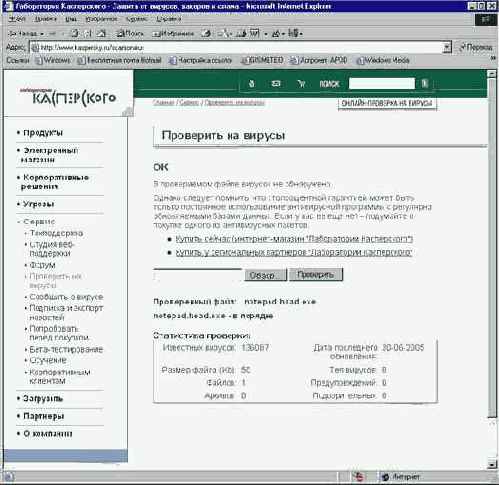The image size is (499, 485).
Task: Click the ОНЛАЙН-ПРОВЕРКА НА ВИРУСЫ button
Action: tap(387, 103)
